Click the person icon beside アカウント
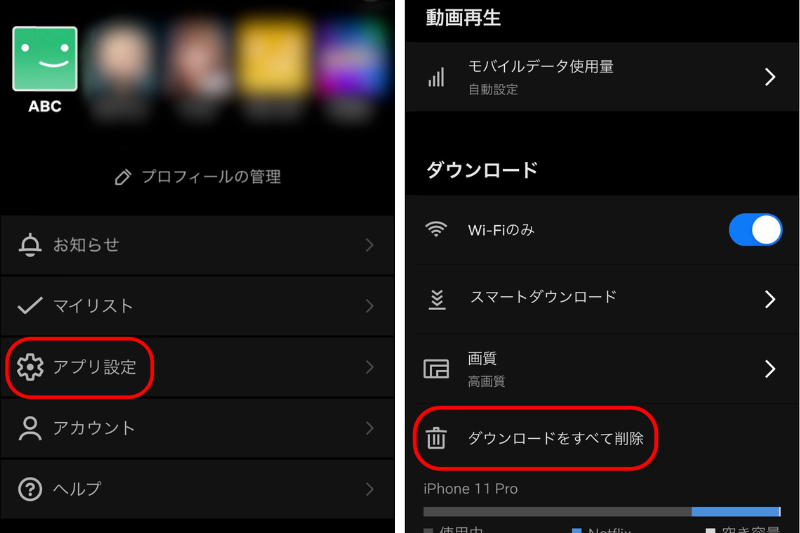The height and width of the screenshot is (533, 800). (30, 428)
